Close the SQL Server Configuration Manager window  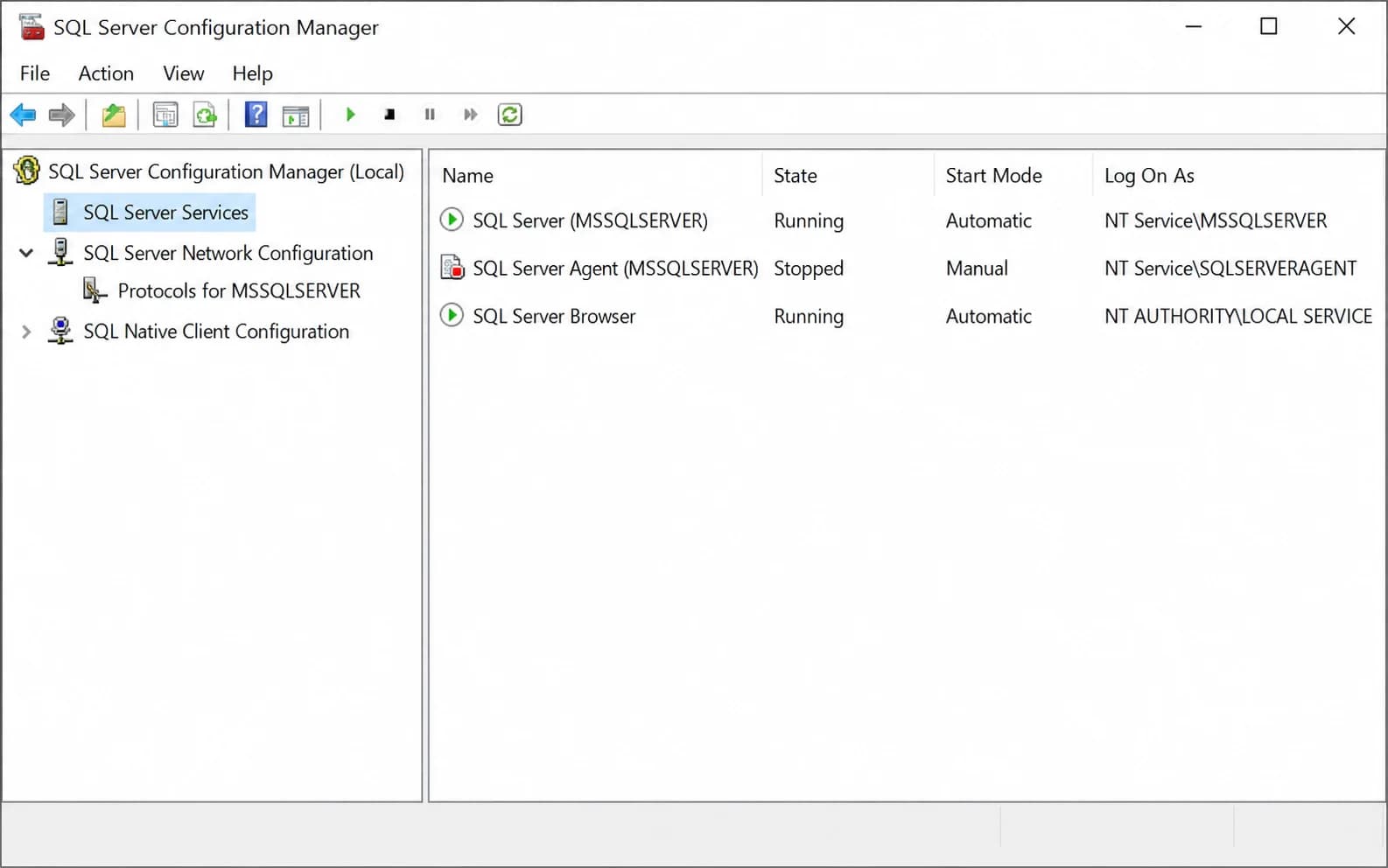click(x=1346, y=27)
